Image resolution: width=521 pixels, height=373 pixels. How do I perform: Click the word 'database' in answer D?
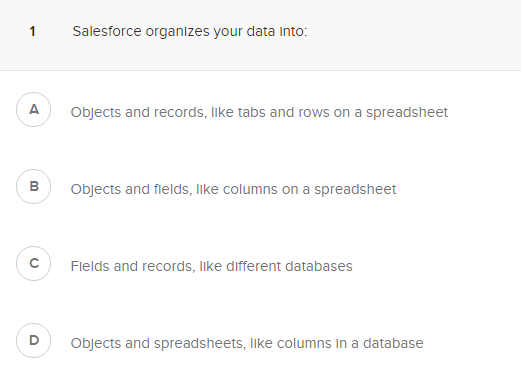pyautogui.click(x=393, y=343)
